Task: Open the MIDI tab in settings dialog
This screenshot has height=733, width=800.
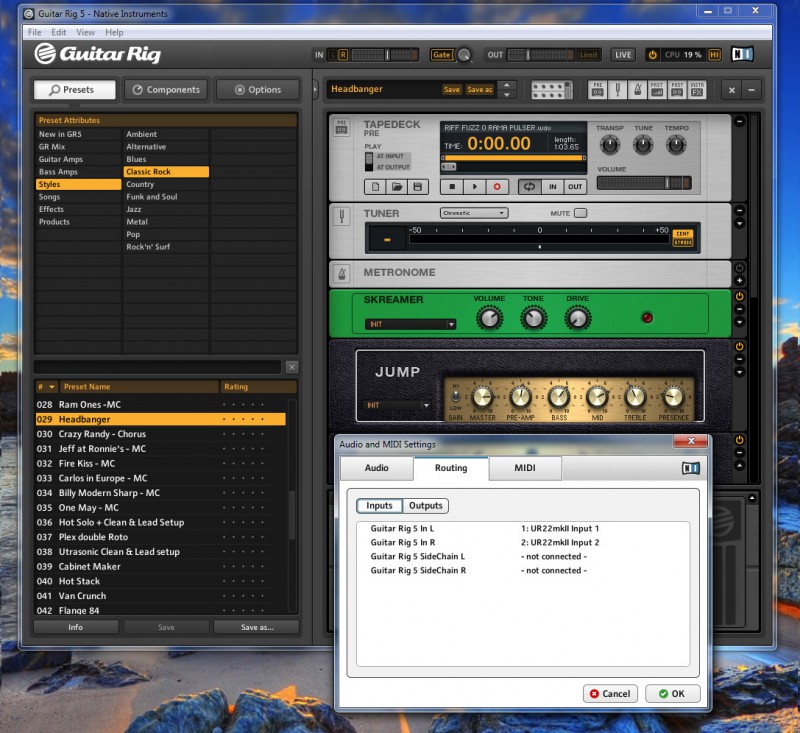Action: pos(525,468)
